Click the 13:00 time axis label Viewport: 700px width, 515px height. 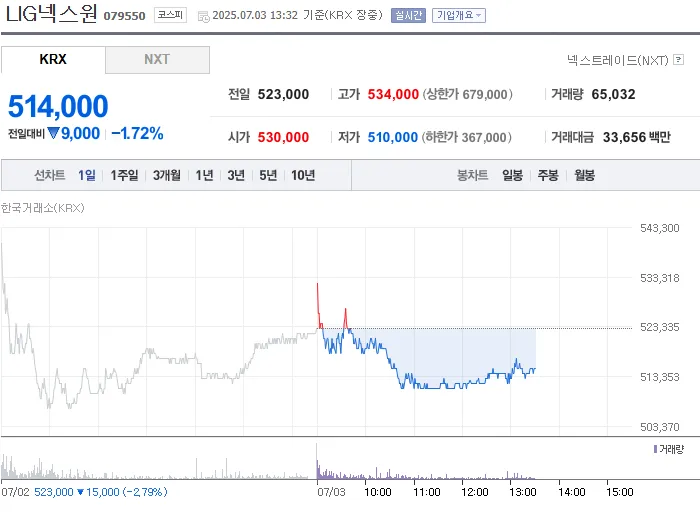[x=523, y=492]
